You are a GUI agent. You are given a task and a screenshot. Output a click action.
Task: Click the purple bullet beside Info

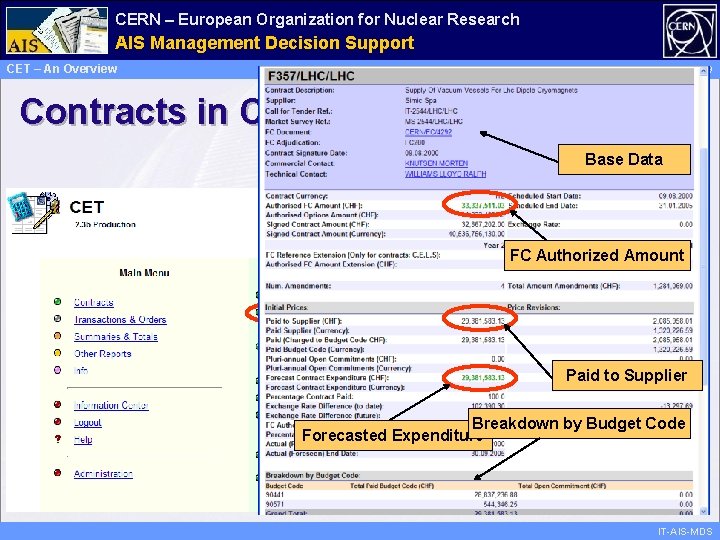57,370
